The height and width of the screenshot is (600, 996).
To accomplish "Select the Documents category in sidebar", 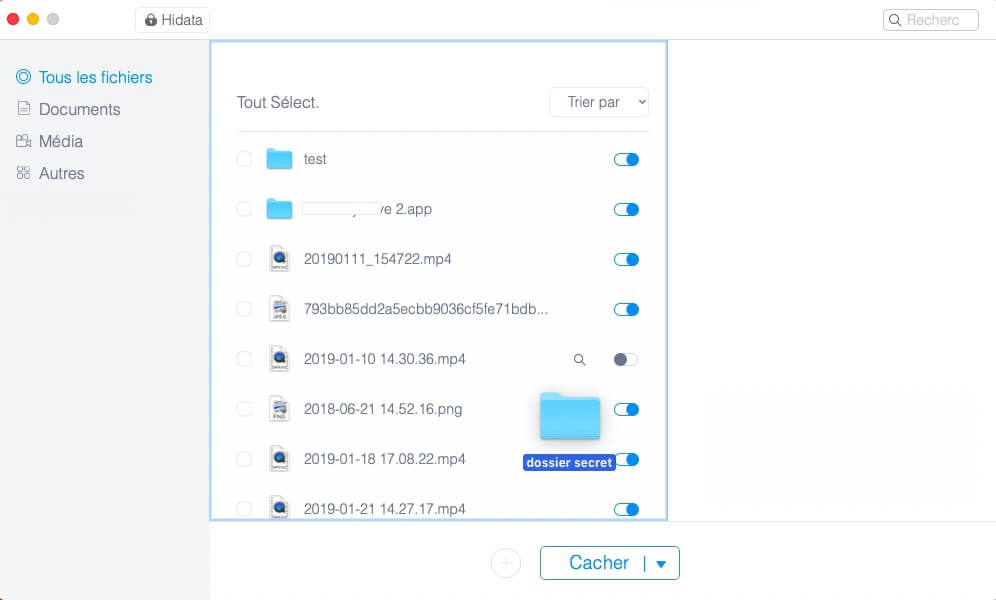I will click(79, 109).
